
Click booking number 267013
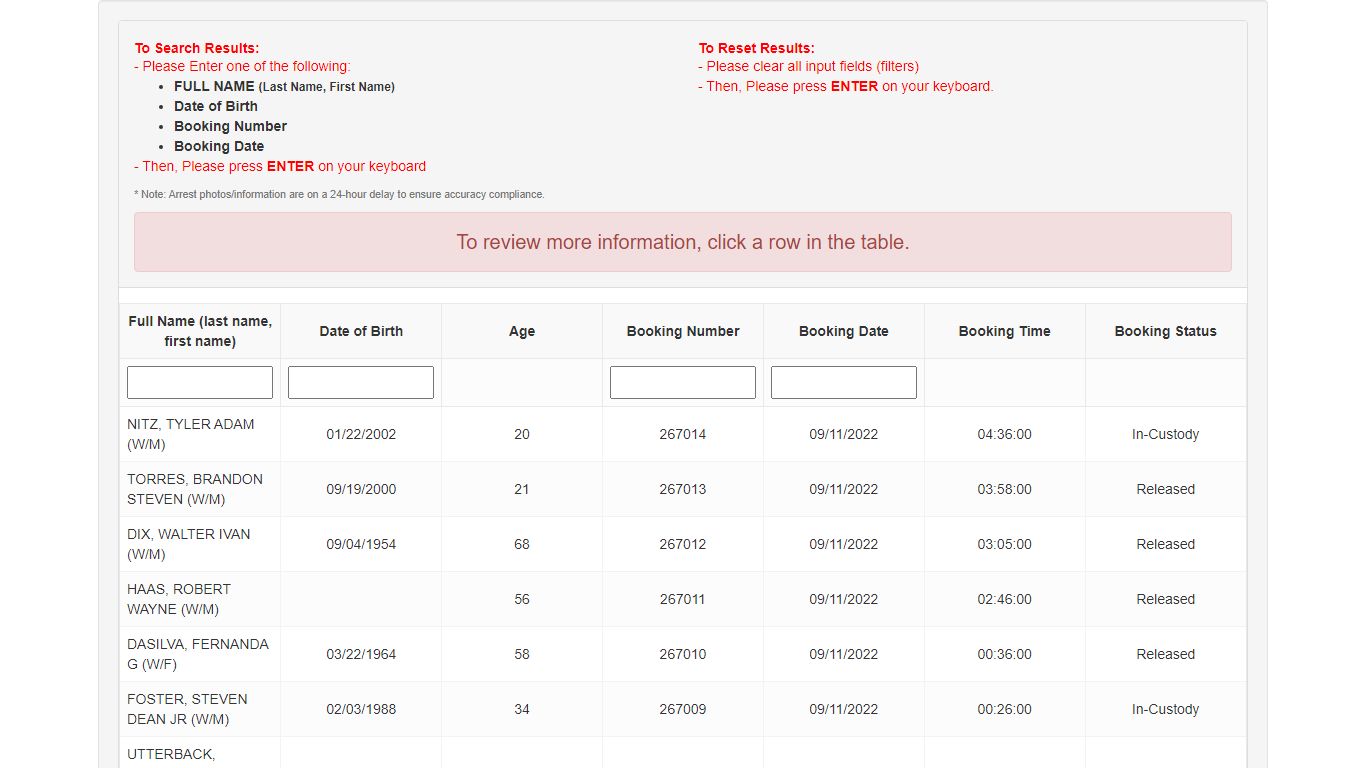coord(683,489)
